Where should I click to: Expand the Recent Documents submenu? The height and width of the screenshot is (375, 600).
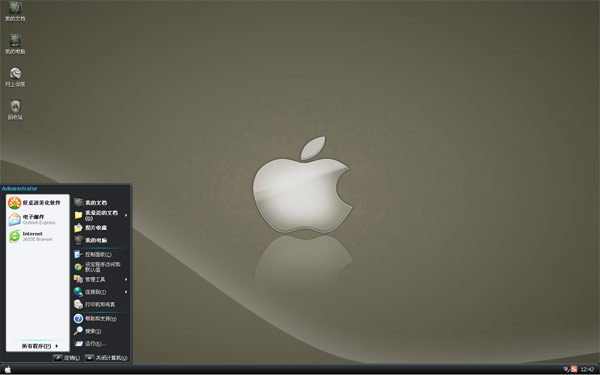coord(101,215)
